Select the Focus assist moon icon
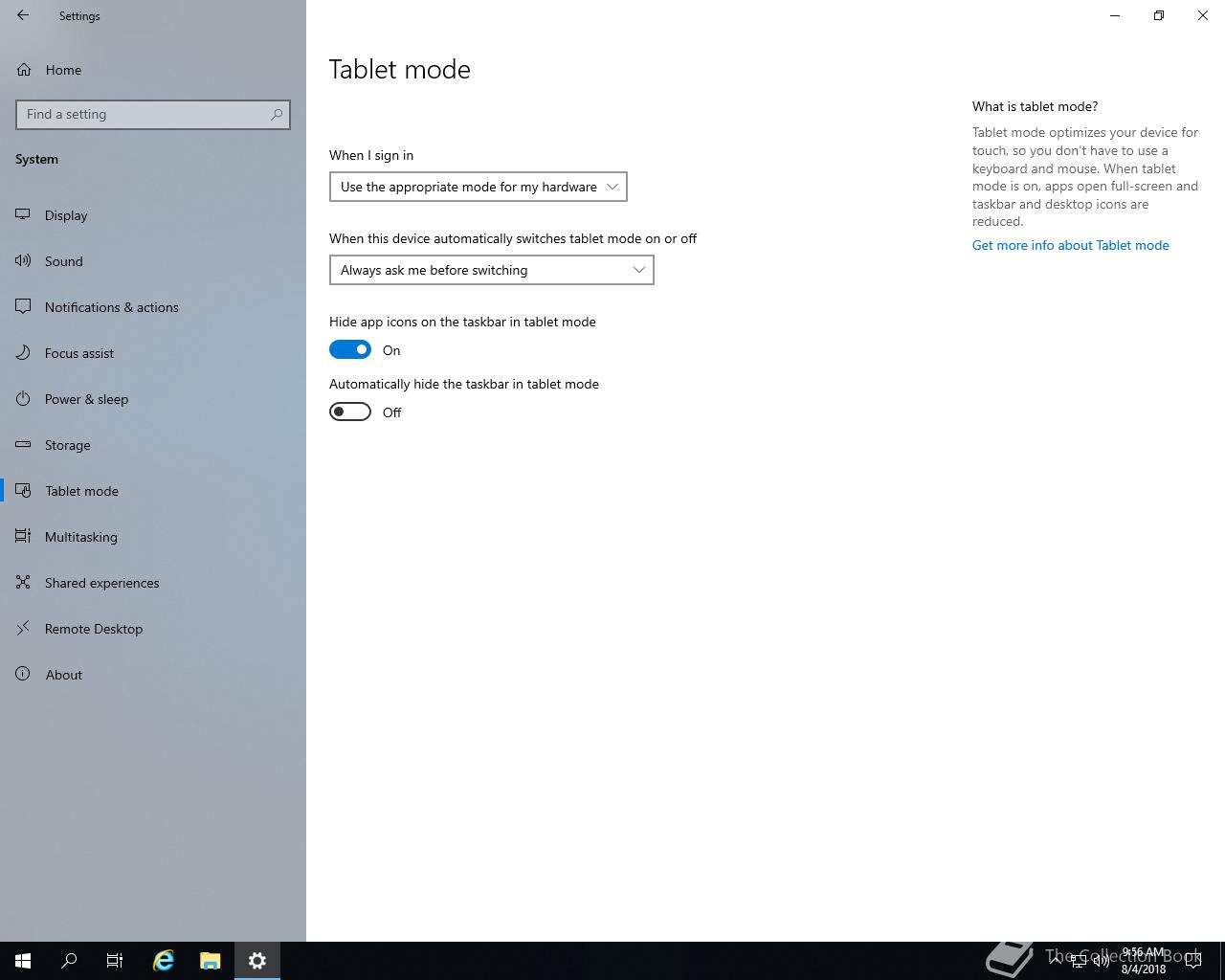1225x980 pixels. [23, 353]
